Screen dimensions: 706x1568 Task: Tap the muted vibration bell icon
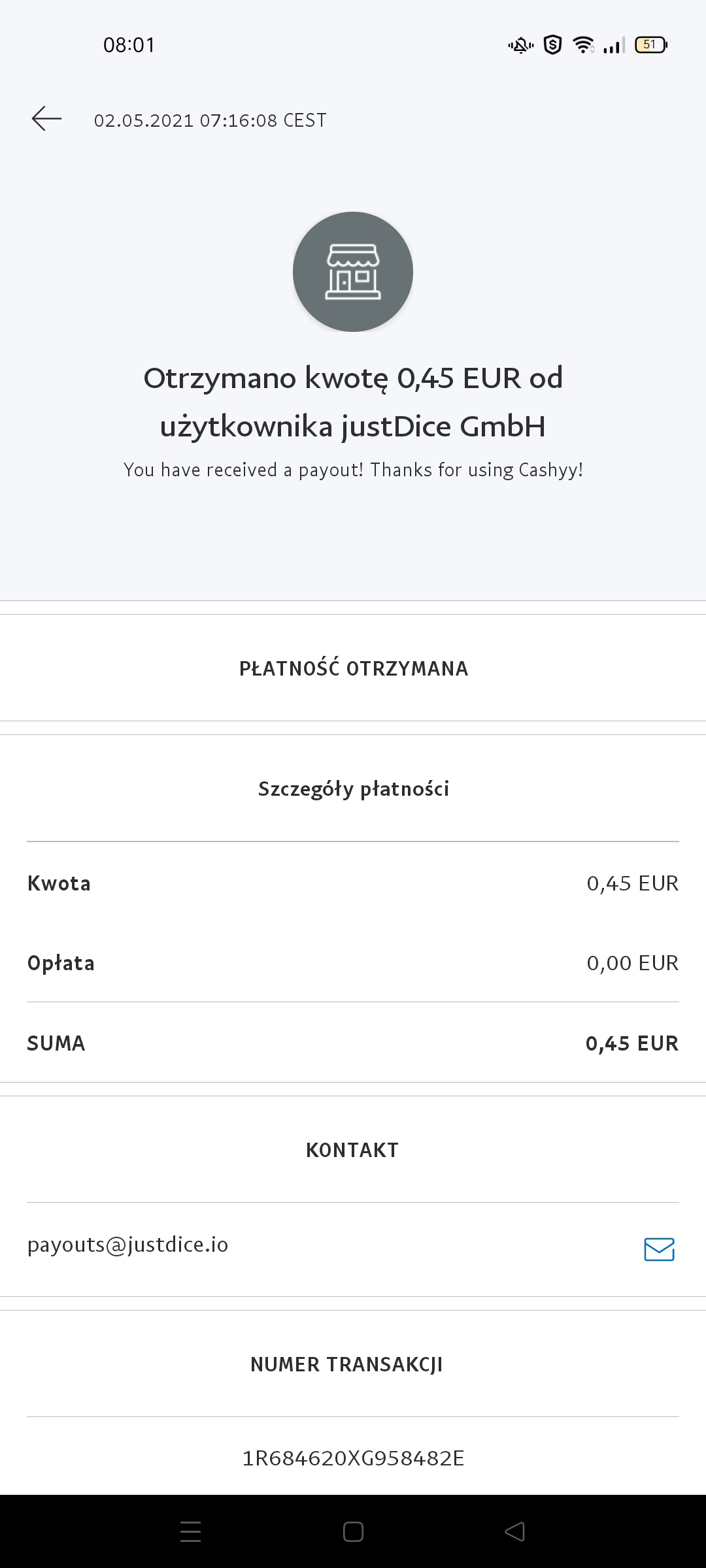[521, 45]
